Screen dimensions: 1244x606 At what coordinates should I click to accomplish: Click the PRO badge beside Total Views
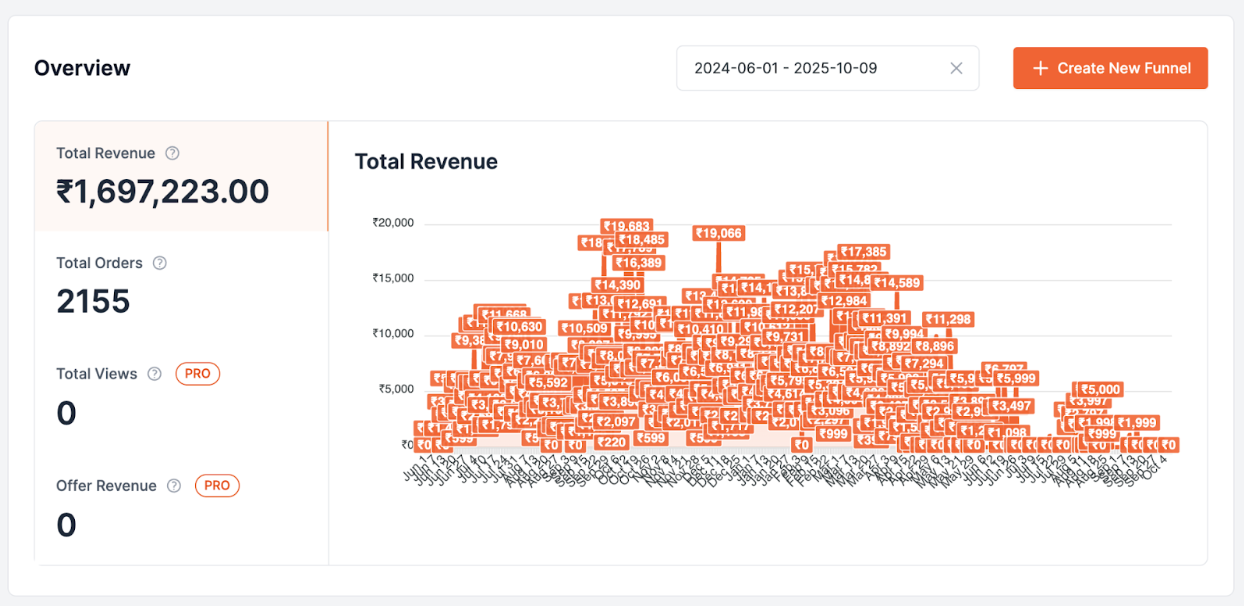197,374
